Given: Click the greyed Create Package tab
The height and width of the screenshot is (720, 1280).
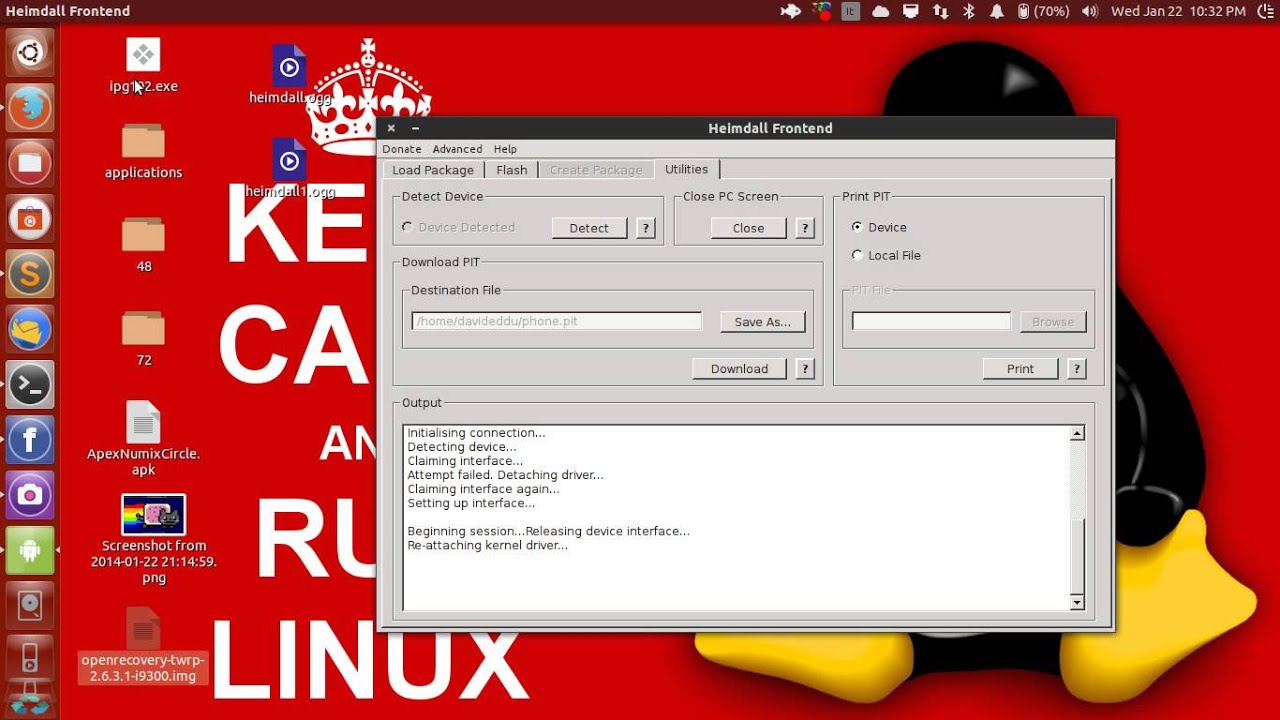Looking at the screenshot, I should tap(596, 170).
